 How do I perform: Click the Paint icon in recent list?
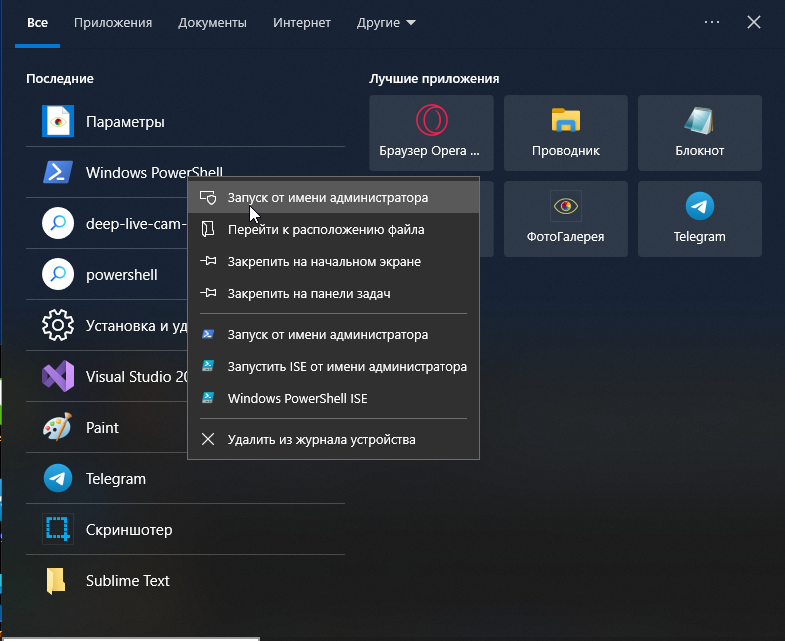(58, 428)
